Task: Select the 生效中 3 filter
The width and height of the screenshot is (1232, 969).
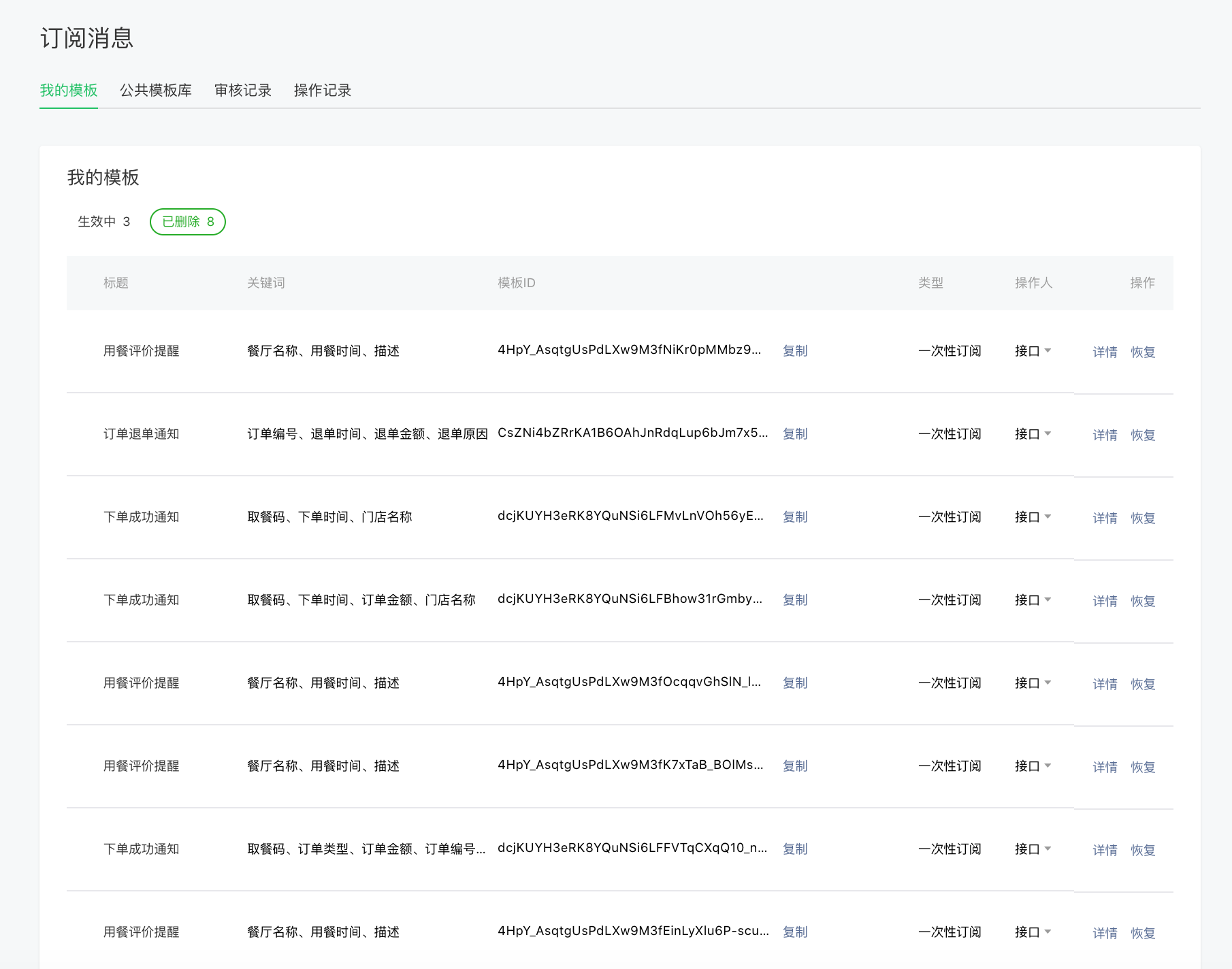Action: (x=103, y=222)
